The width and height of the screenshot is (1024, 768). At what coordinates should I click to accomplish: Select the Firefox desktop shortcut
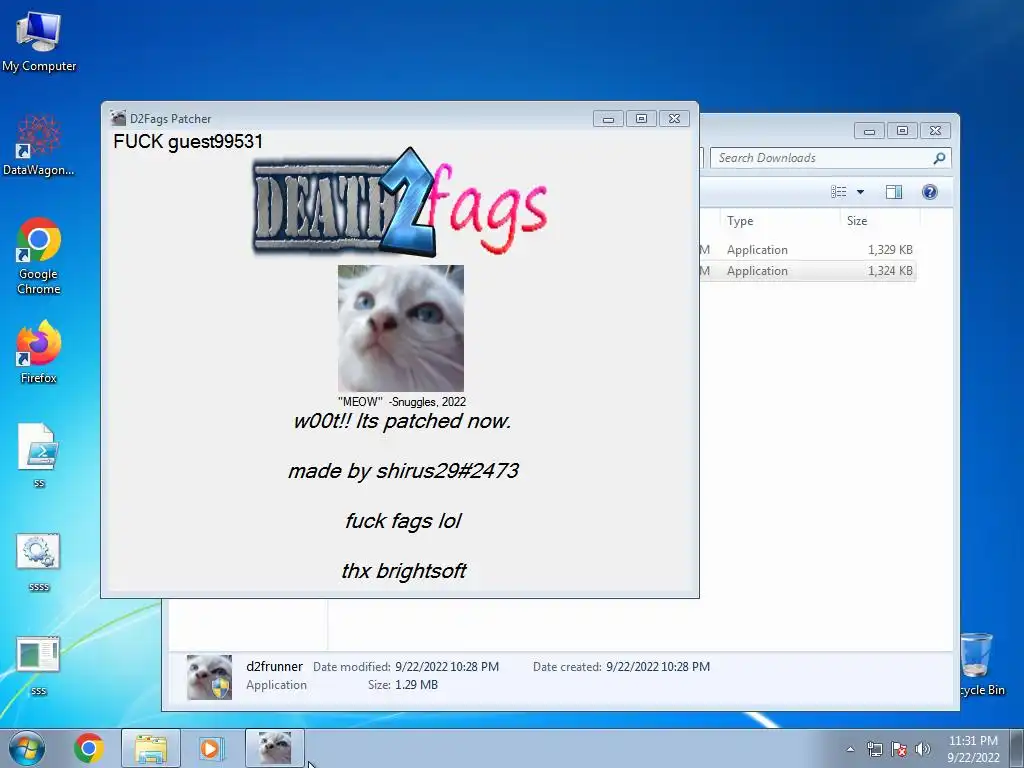(x=39, y=351)
